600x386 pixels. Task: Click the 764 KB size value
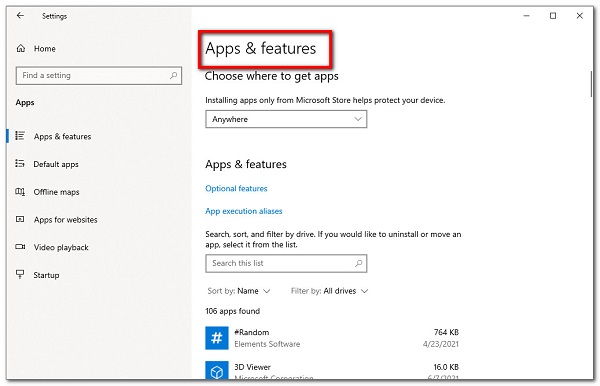(x=446, y=332)
